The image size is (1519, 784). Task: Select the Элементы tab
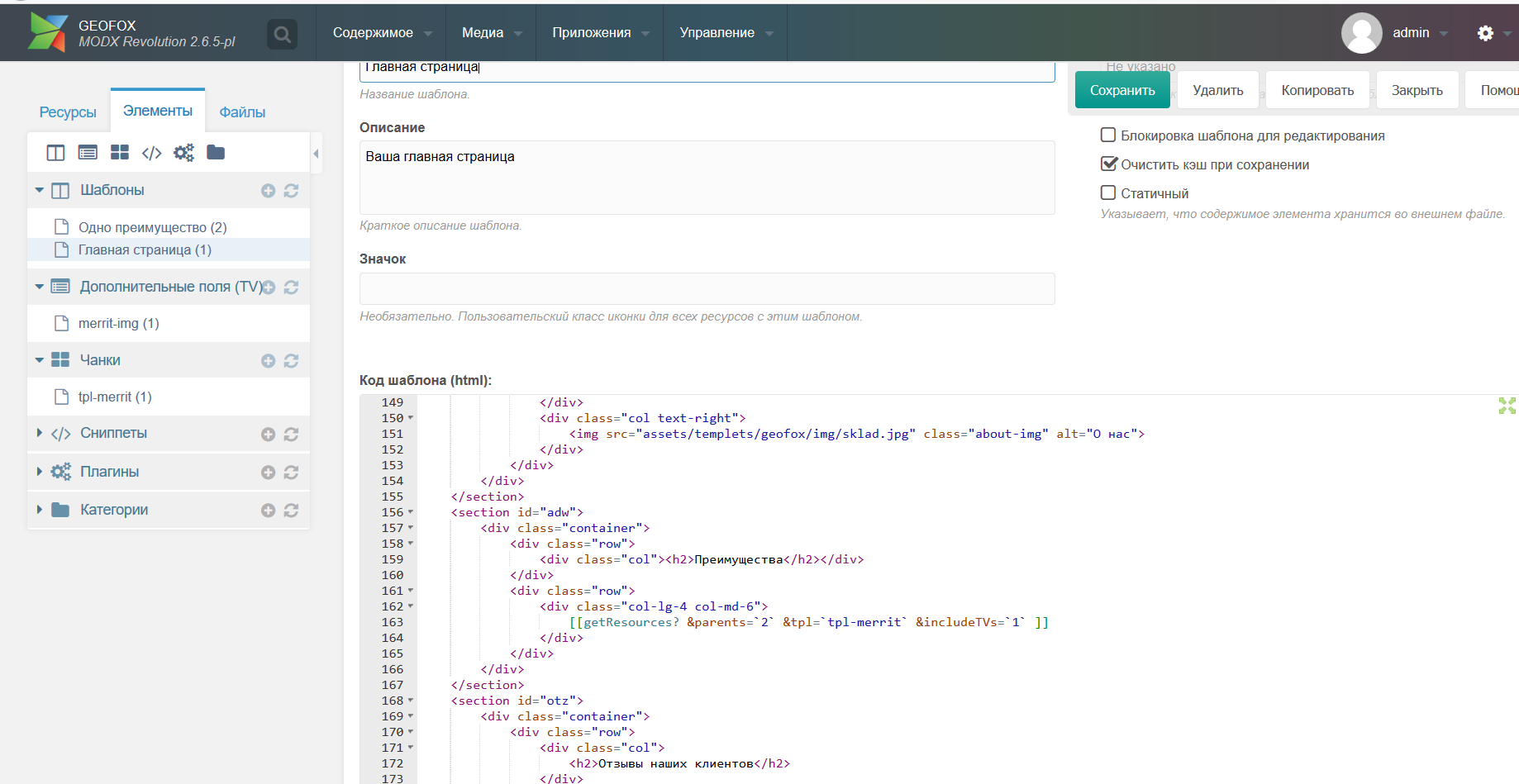pyautogui.click(x=158, y=111)
